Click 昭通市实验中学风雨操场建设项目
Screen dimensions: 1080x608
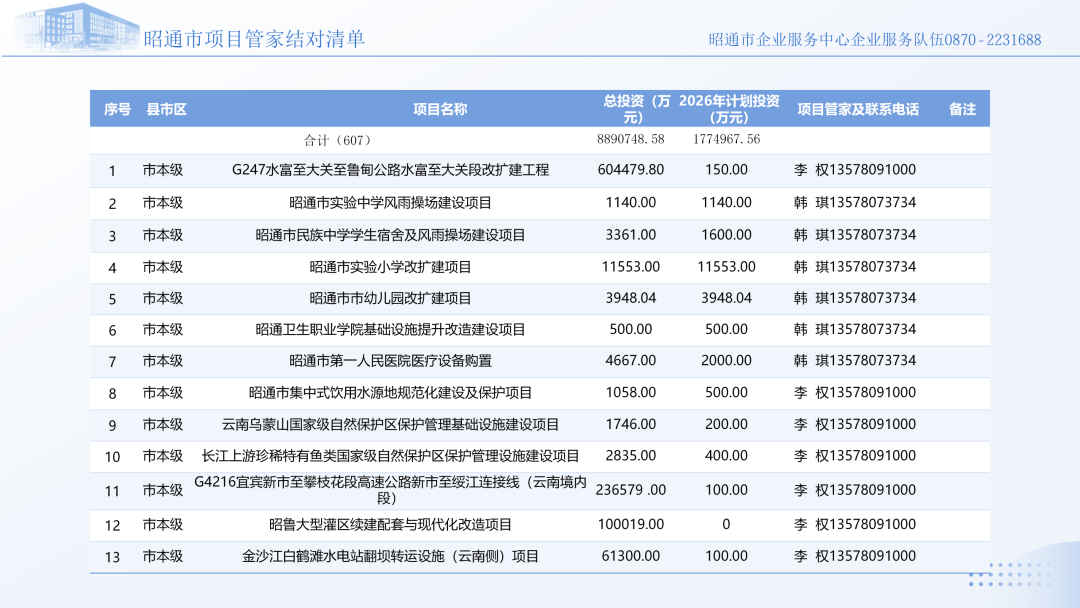pos(391,203)
